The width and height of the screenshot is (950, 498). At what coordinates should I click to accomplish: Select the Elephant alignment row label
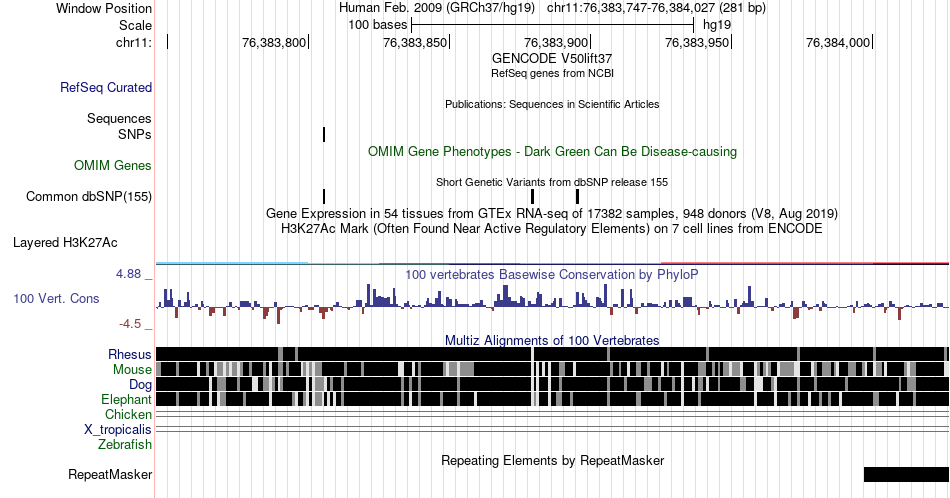point(126,399)
